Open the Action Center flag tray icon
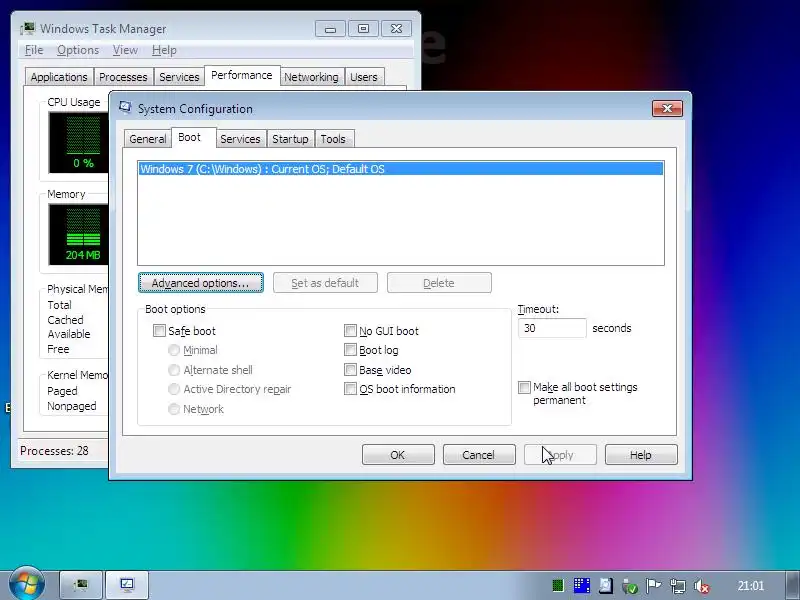The height and width of the screenshot is (600, 800). 653,586
